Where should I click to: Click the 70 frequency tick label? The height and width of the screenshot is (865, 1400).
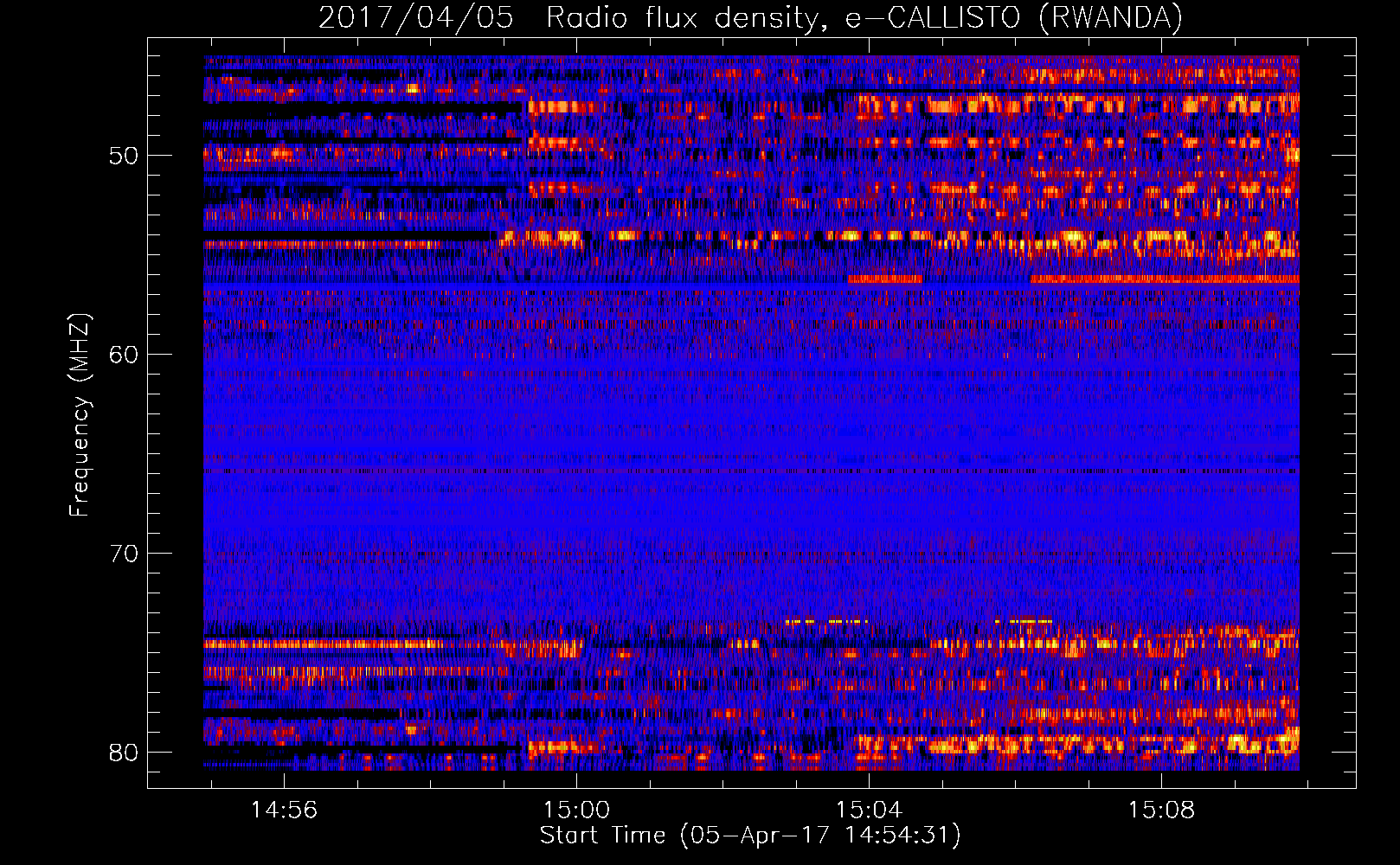pos(124,554)
